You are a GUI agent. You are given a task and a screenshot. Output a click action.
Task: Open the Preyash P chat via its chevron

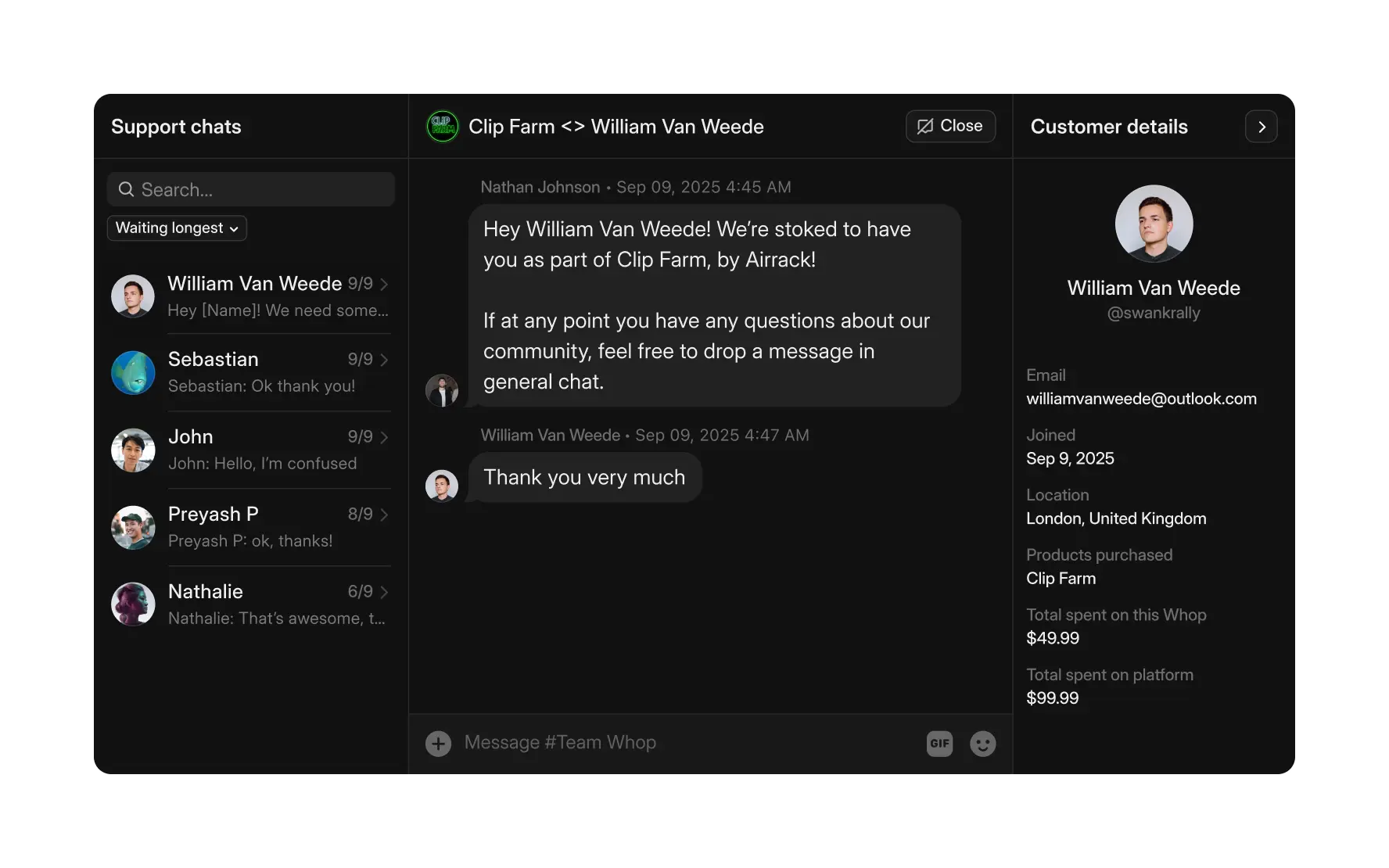tap(384, 515)
